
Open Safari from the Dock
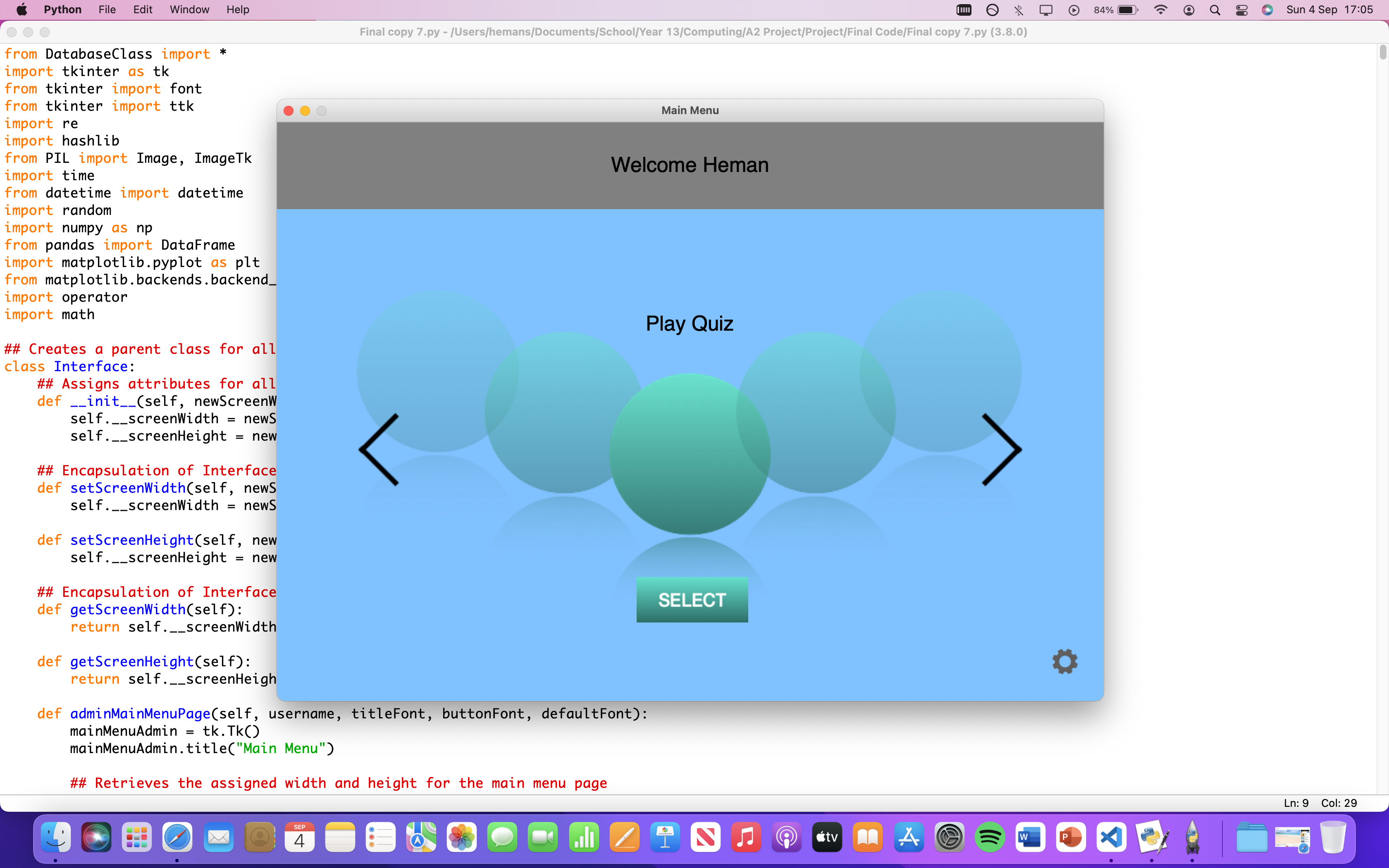click(177, 837)
